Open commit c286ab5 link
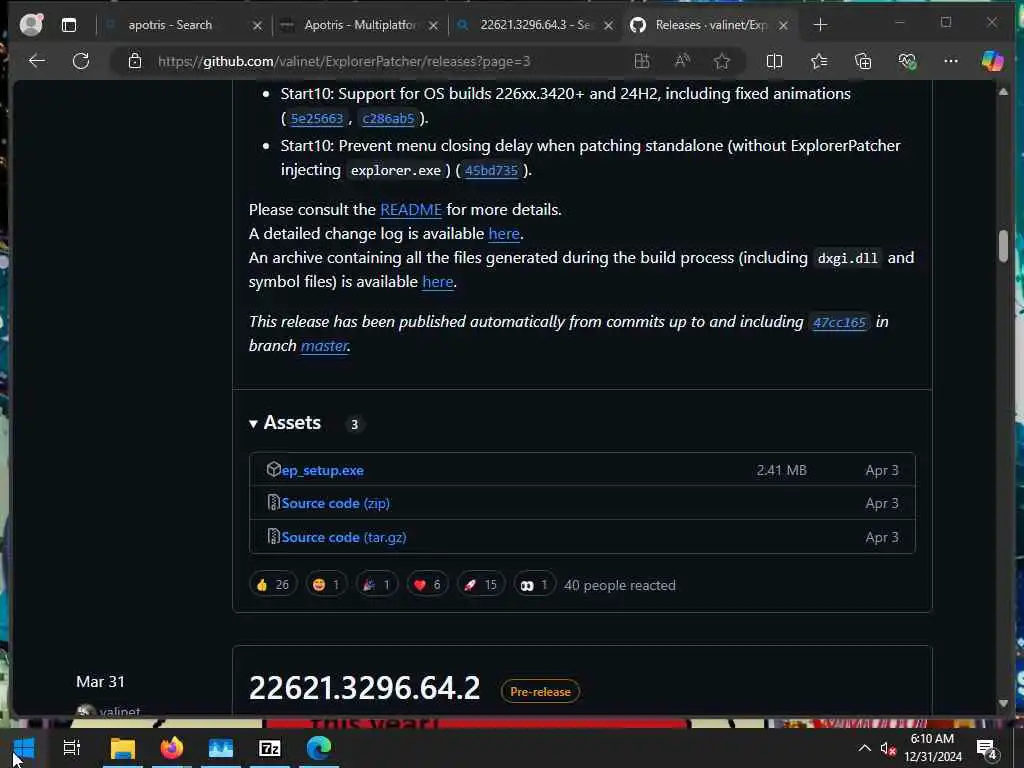The height and width of the screenshot is (768, 1024). [x=389, y=118]
